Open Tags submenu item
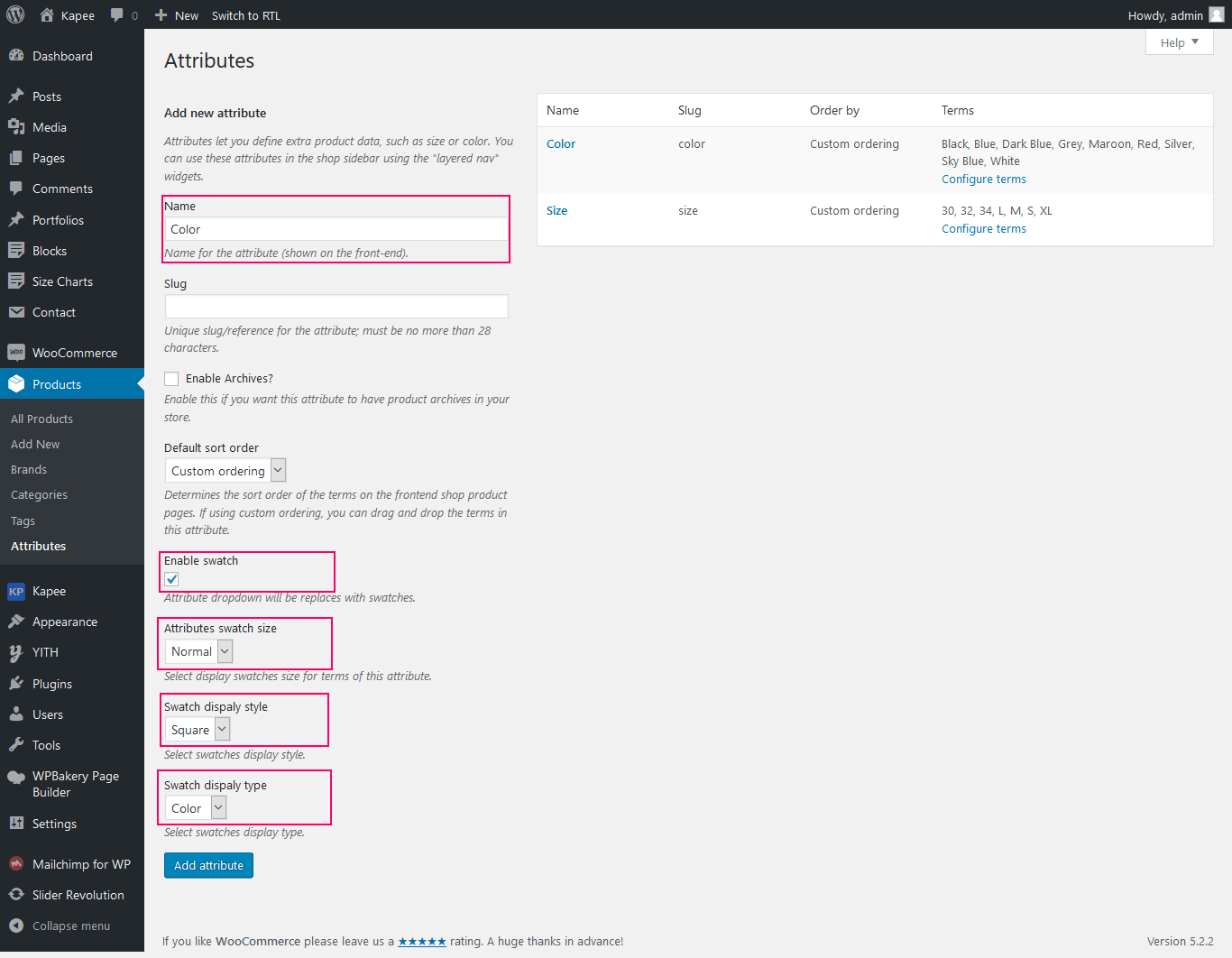Viewport: 1232px width, 958px height. tap(23, 520)
